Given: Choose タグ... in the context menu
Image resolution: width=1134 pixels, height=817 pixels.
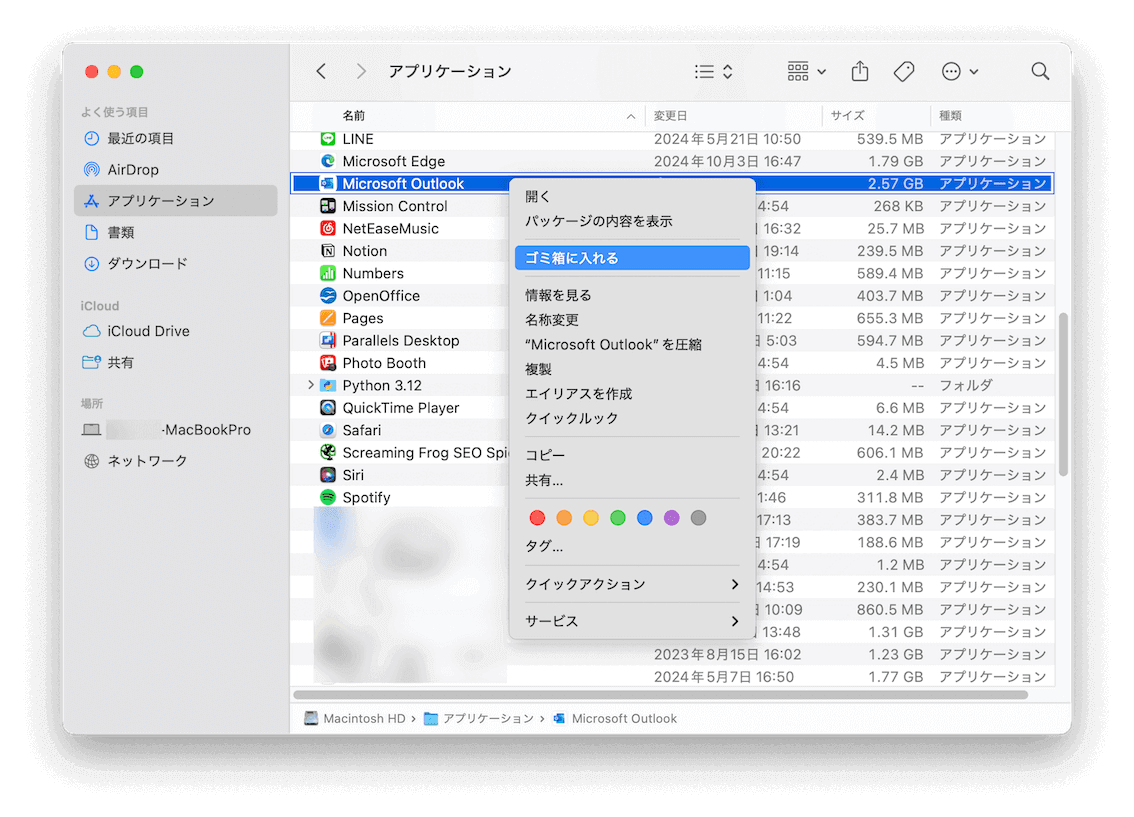Looking at the screenshot, I should click(x=632, y=546).
